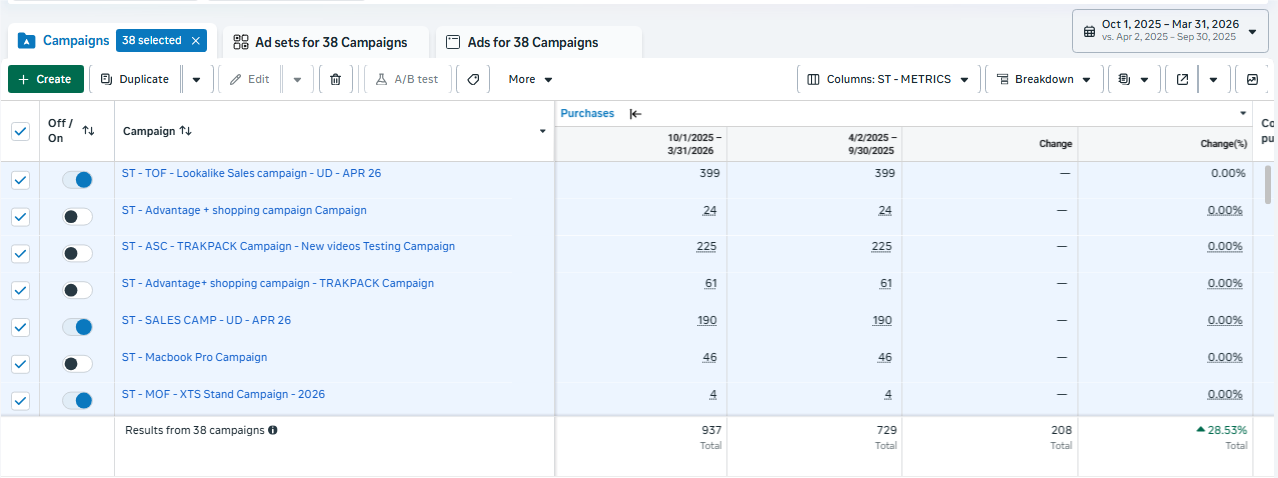Image resolution: width=1278 pixels, height=478 pixels.
Task: Turn on ST - Macbook Pro Campaign
Action: [x=77, y=364]
